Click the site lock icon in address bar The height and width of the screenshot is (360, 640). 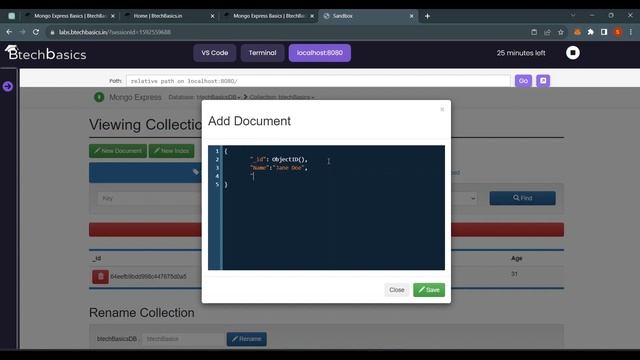(x=52, y=32)
